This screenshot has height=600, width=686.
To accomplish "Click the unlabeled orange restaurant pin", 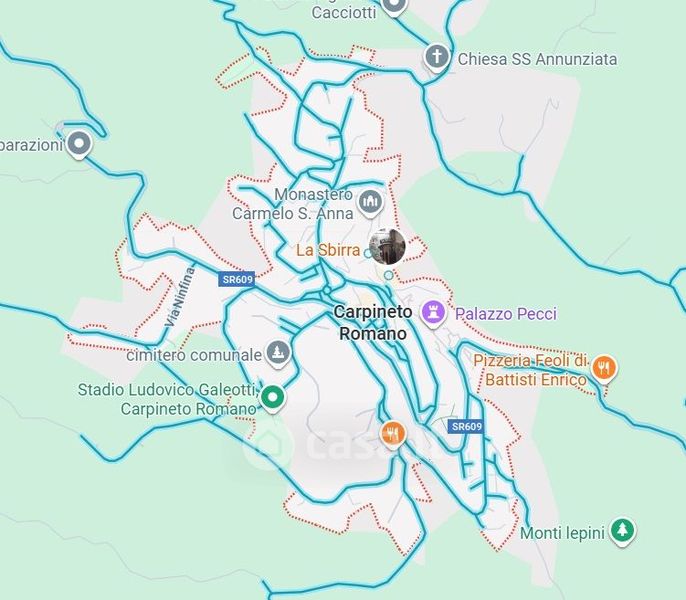I will (x=392, y=434).
